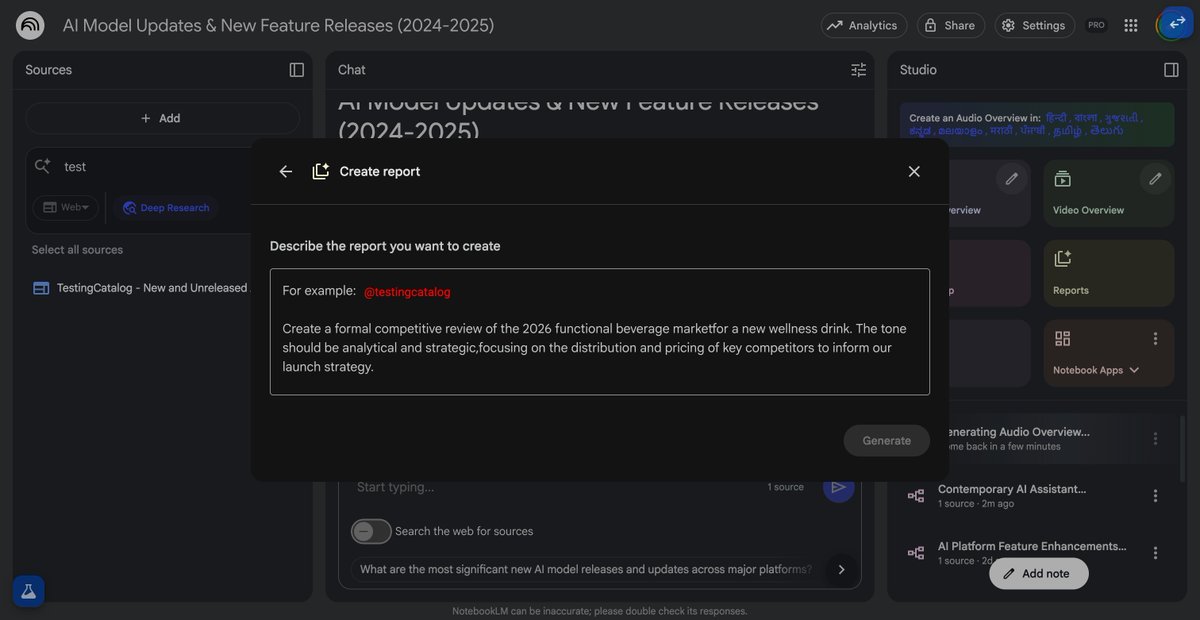Edit the Video Overview settings pencil
1200x620 pixels.
[1155, 179]
